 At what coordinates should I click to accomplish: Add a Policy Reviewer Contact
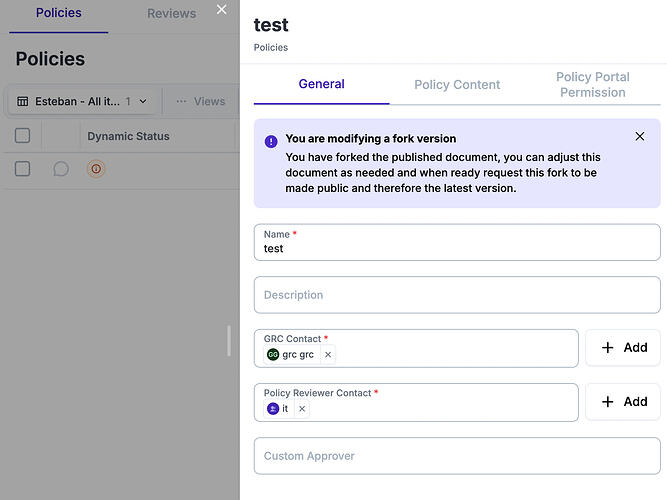[622, 402]
